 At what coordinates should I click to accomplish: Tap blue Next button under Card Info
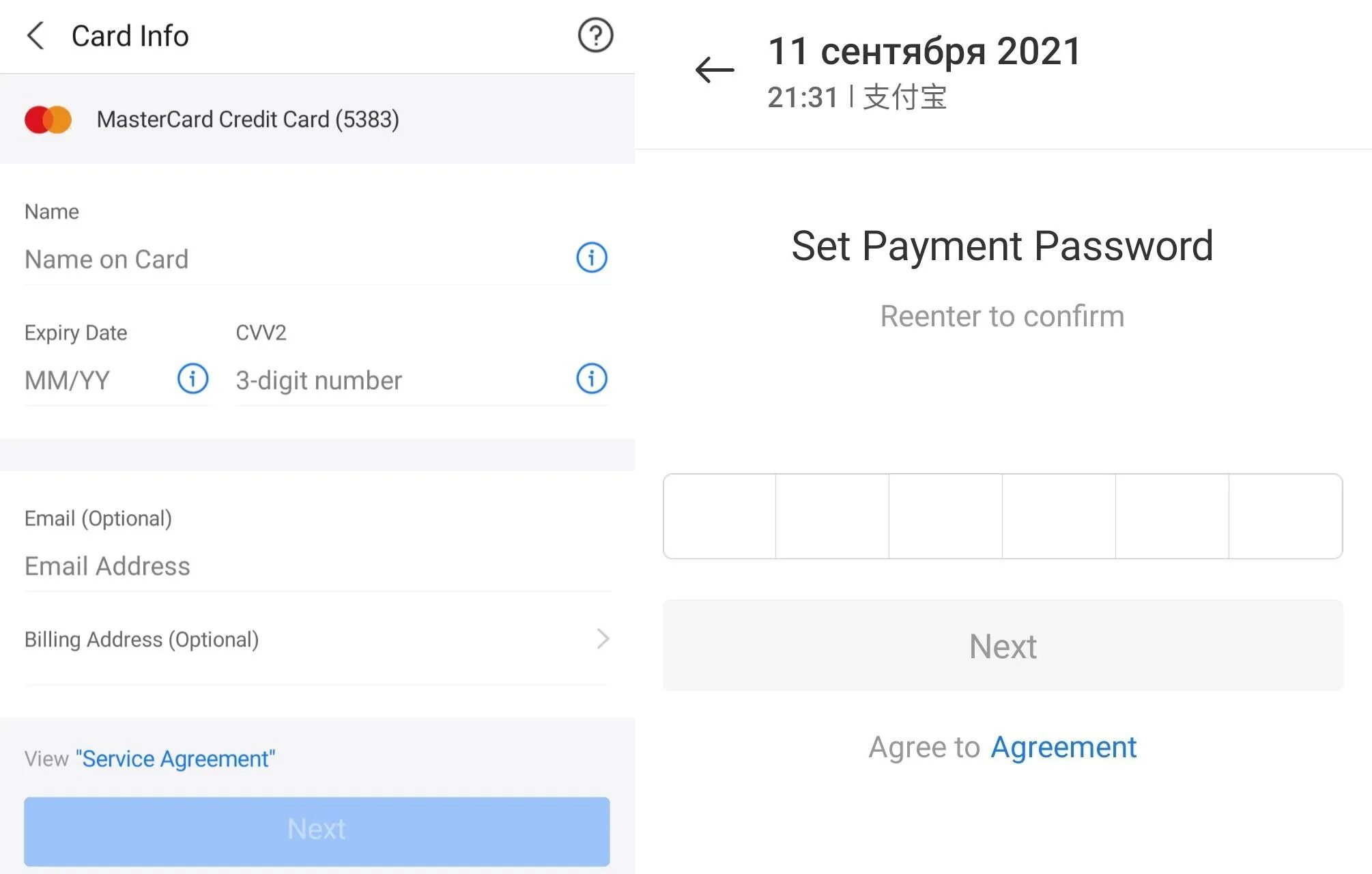[x=317, y=831]
